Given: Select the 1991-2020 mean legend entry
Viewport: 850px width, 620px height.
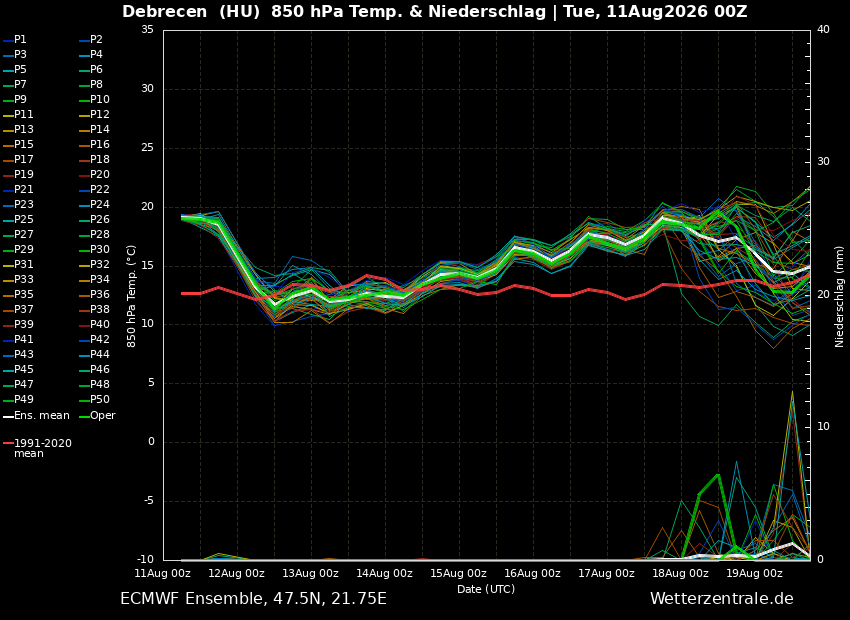Looking at the screenshot, I should click(x=37, y=448).
